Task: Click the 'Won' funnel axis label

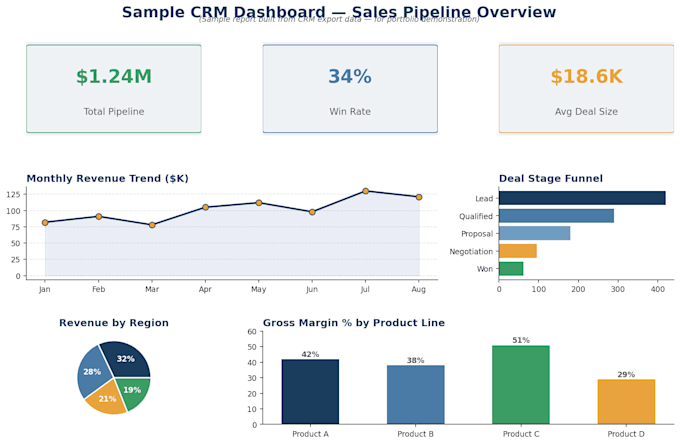Action: [485, 269]
